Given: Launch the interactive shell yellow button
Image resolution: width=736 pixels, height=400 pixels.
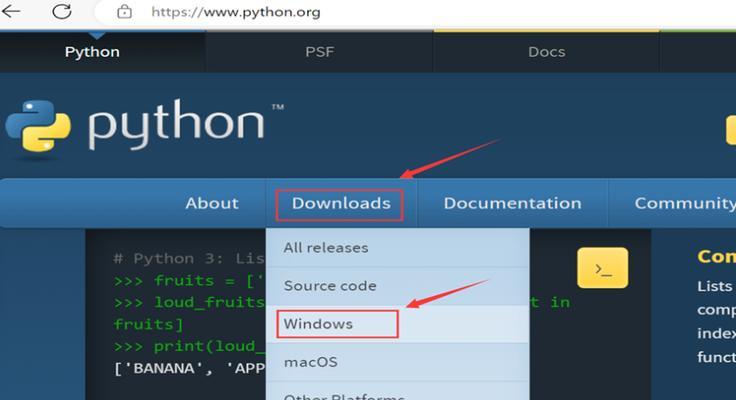Looking at the screenshot, I should coord(602,268).
